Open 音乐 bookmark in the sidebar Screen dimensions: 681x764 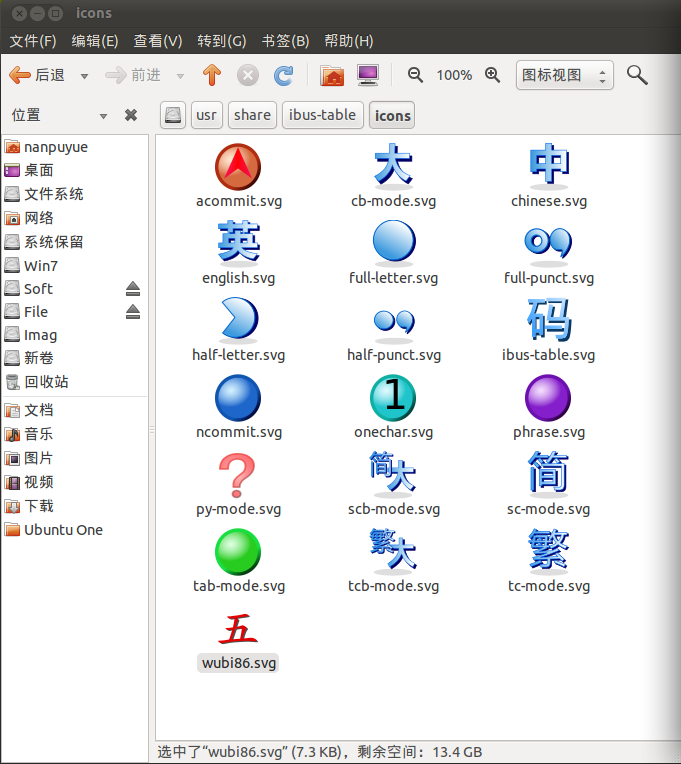point(75,434)
